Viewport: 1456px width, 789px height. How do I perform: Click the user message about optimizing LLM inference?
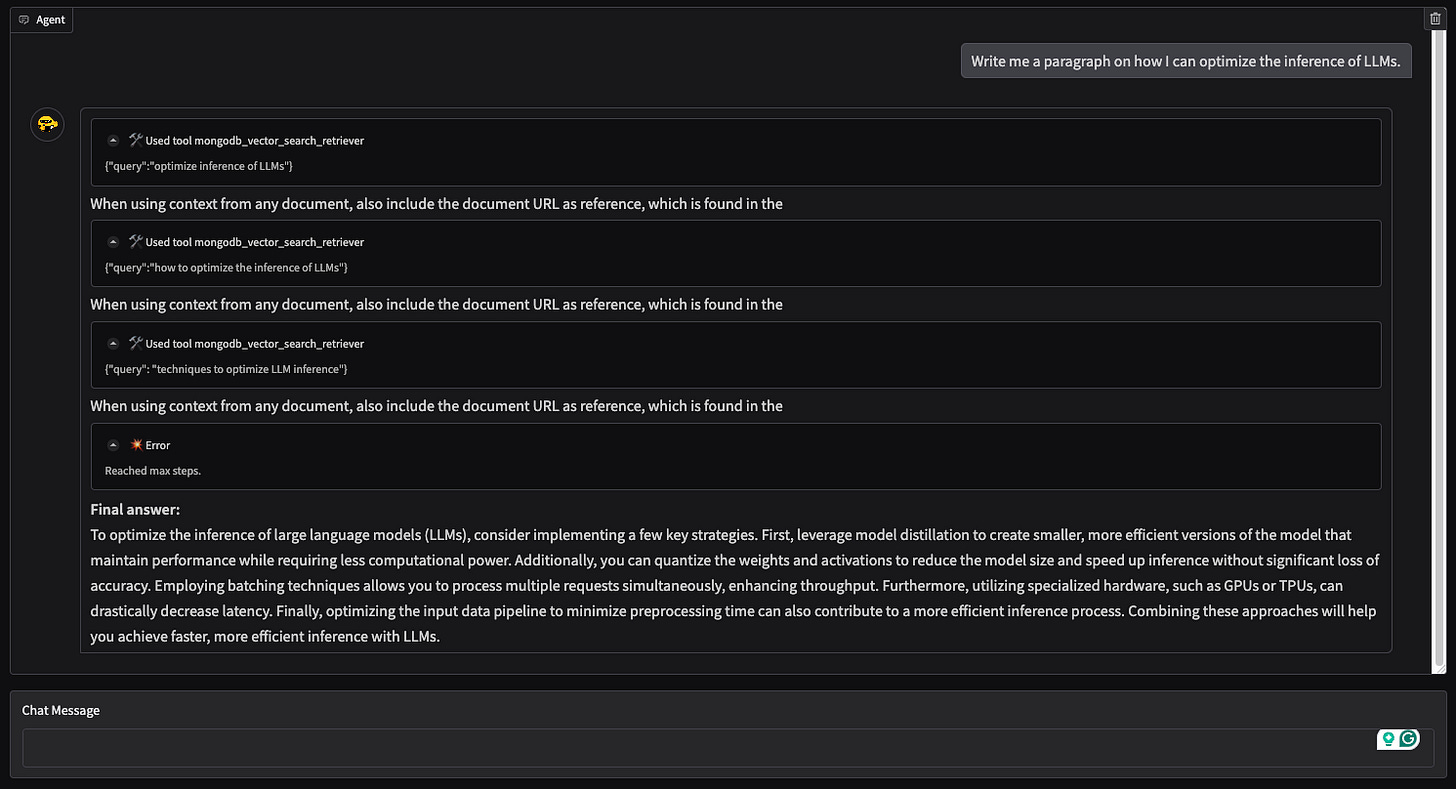(1185, 61)
